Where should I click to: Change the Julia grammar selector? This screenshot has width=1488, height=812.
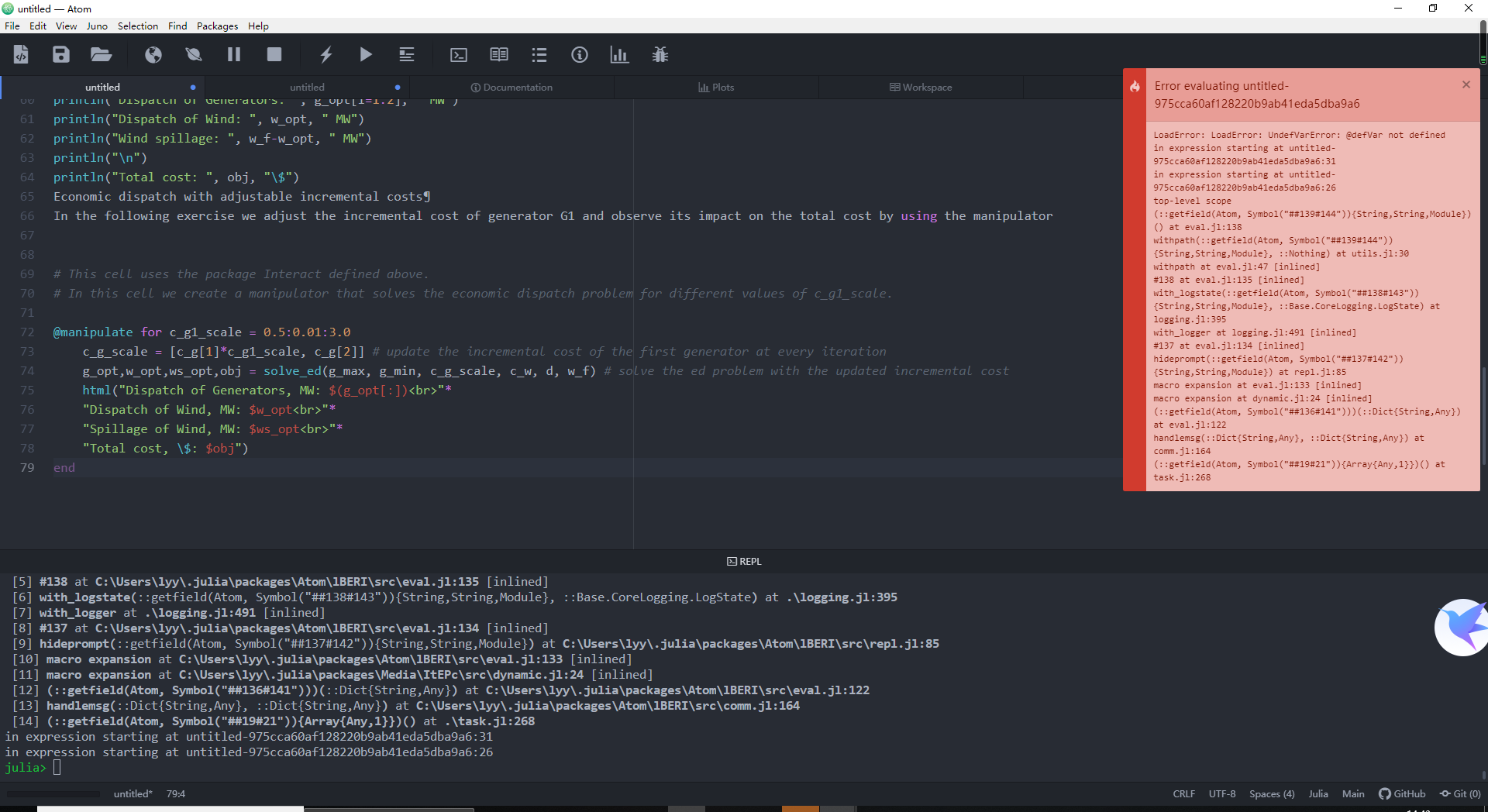tap(1318, 793)
